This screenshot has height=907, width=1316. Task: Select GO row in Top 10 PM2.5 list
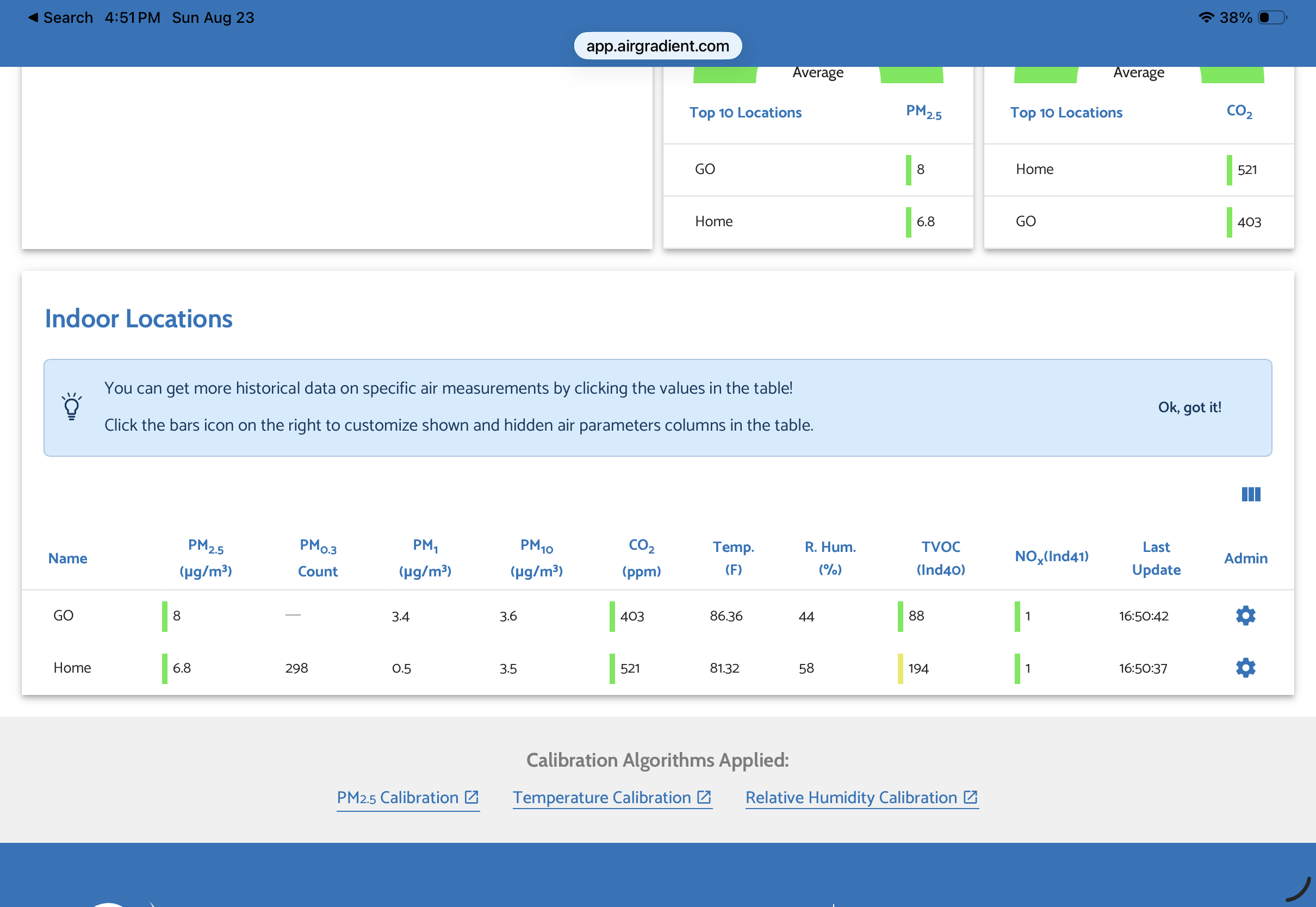(818, 169)
